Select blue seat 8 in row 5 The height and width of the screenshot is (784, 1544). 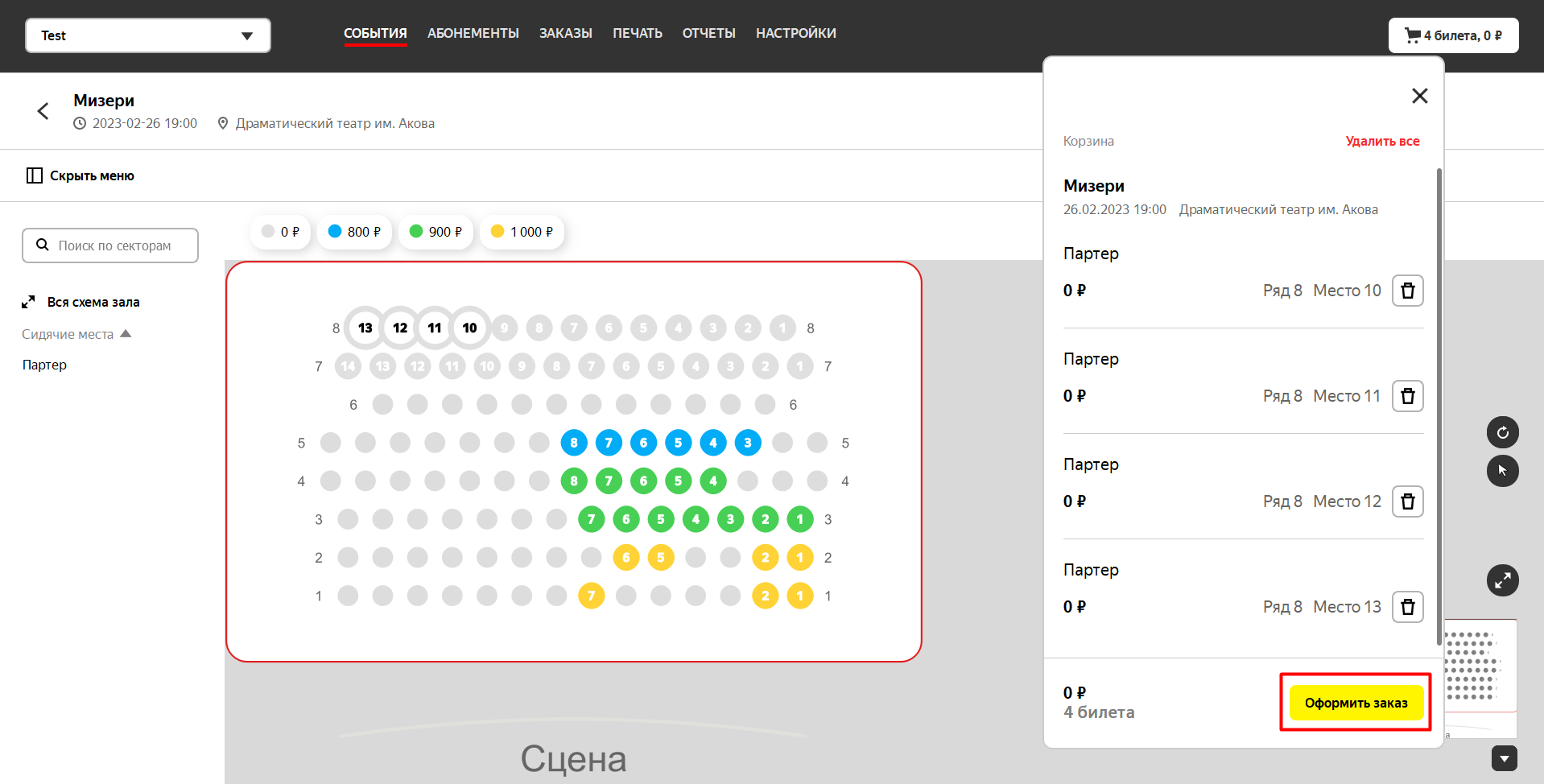(574, 443)
